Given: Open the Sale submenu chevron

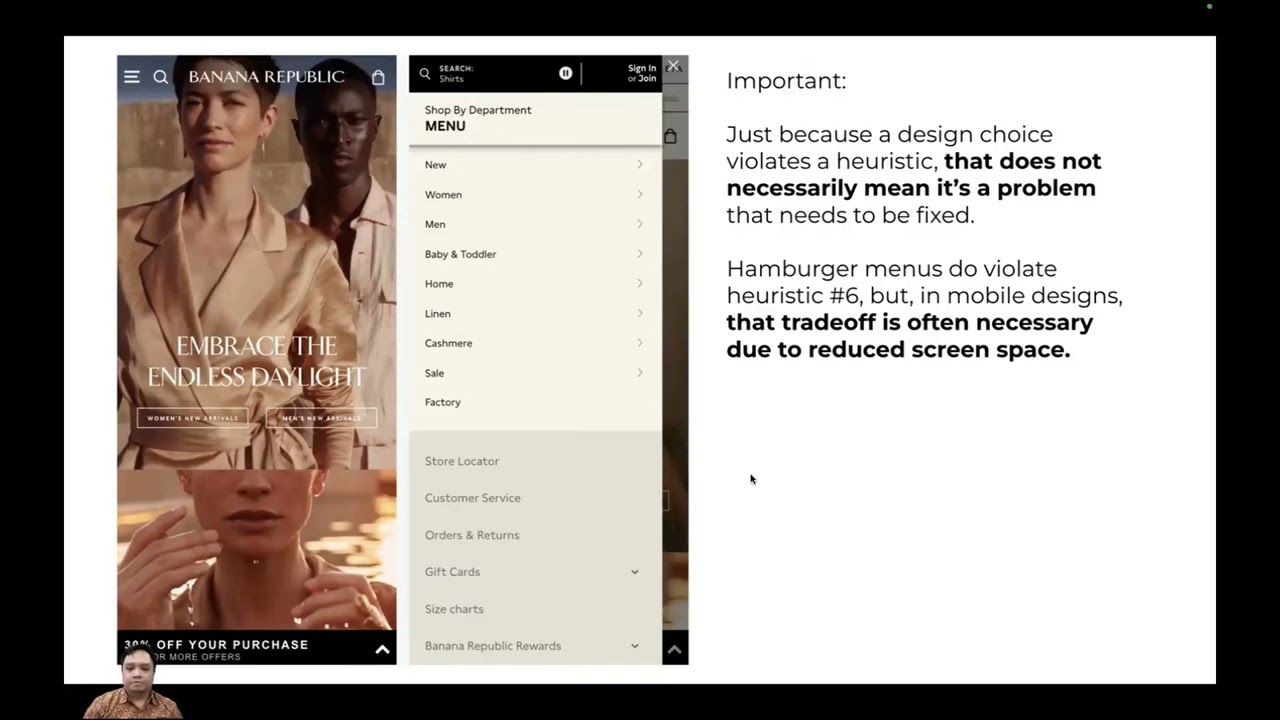Looking at the screenshot, I should (x=640, y=373).
